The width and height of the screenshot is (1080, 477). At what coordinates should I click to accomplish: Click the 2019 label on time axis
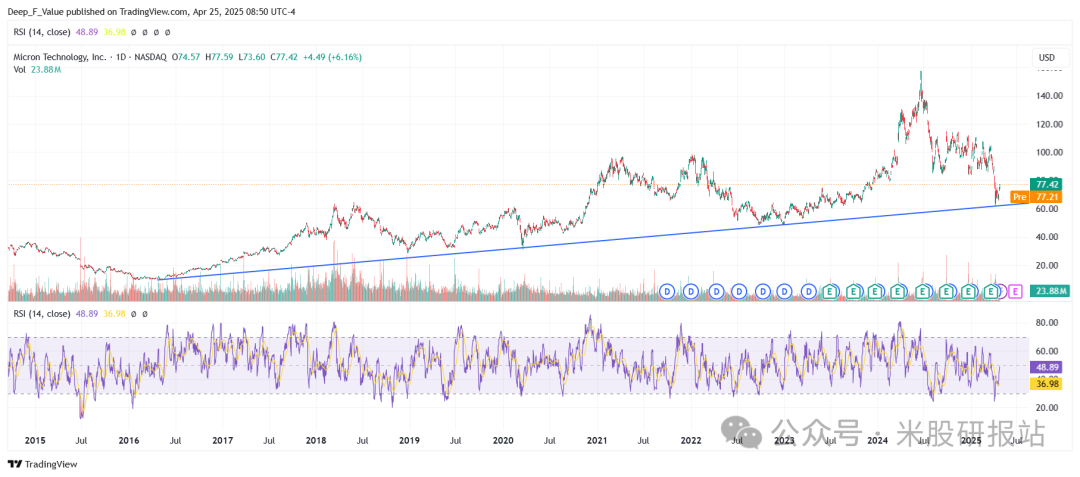[x=409, y=439]
